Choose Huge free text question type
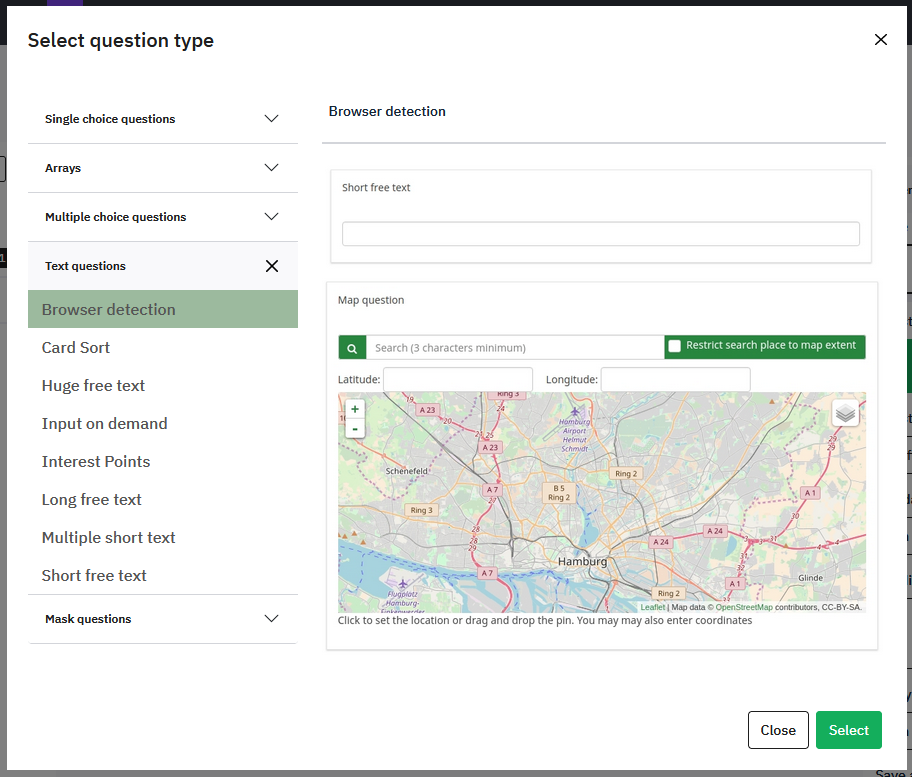 pos(93,386)
